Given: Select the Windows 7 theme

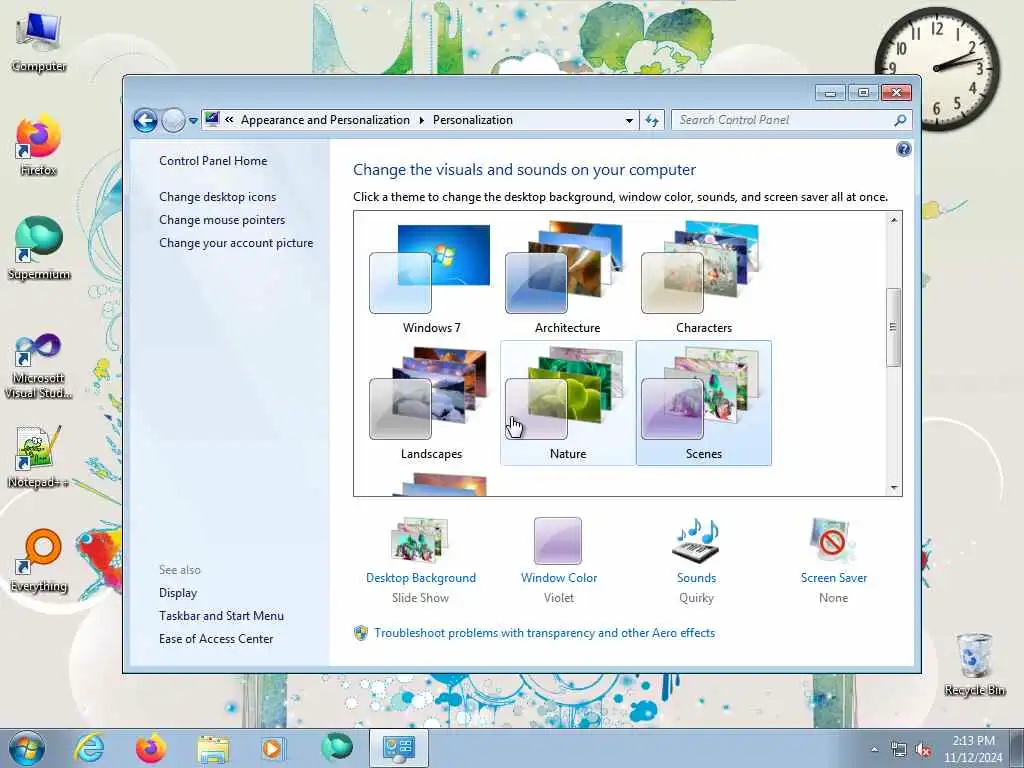Looking at the screenshot, I should (x=432, y=278).
